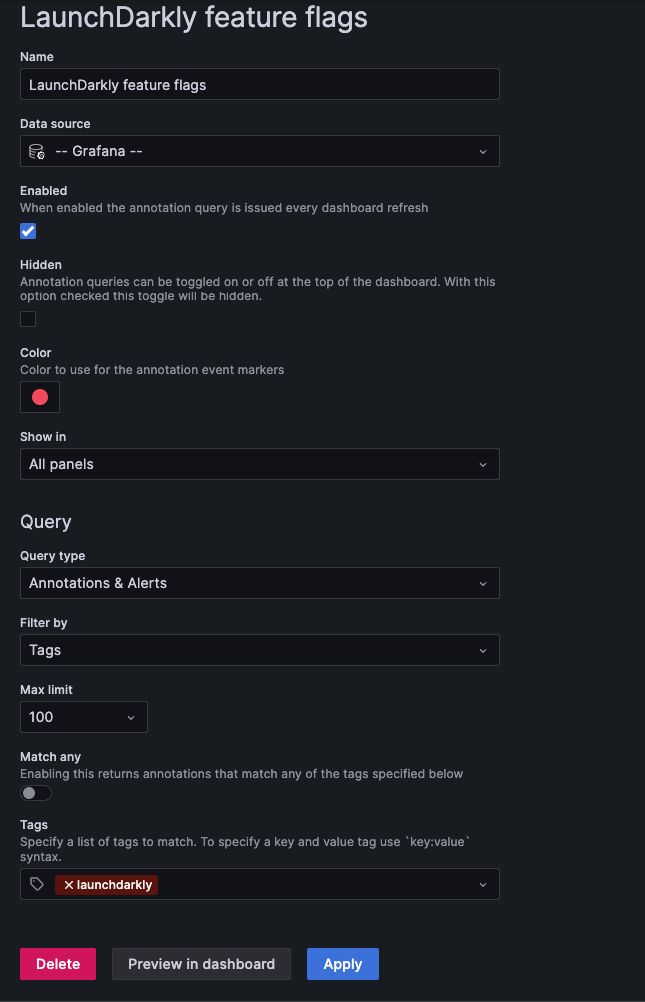Open the Query type dropdown showing Annotations & Alerts
This screenshot has width=645, height=1002.
[260, 583]
